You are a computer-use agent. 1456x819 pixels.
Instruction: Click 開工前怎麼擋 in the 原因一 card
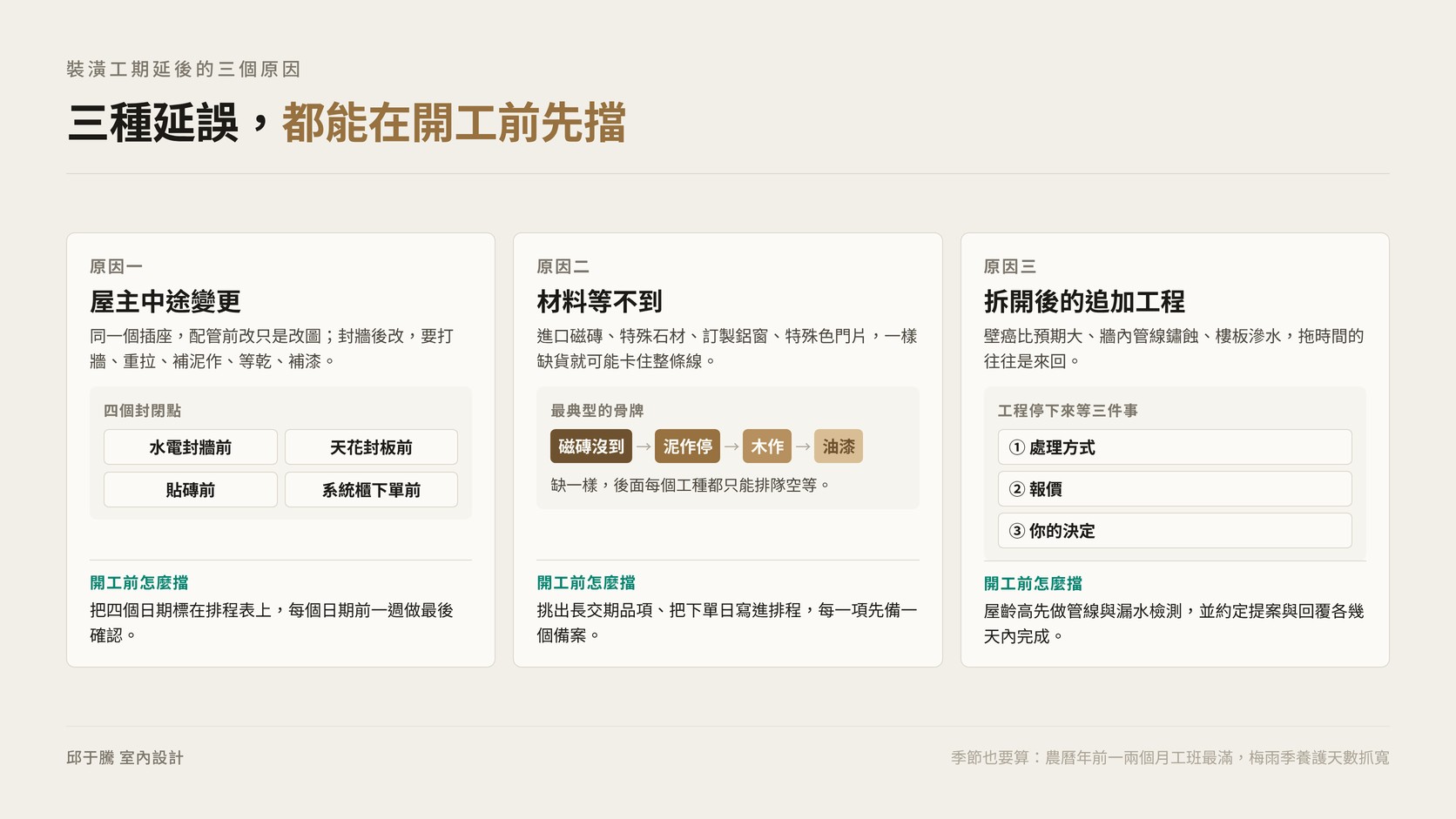point(139,583)
